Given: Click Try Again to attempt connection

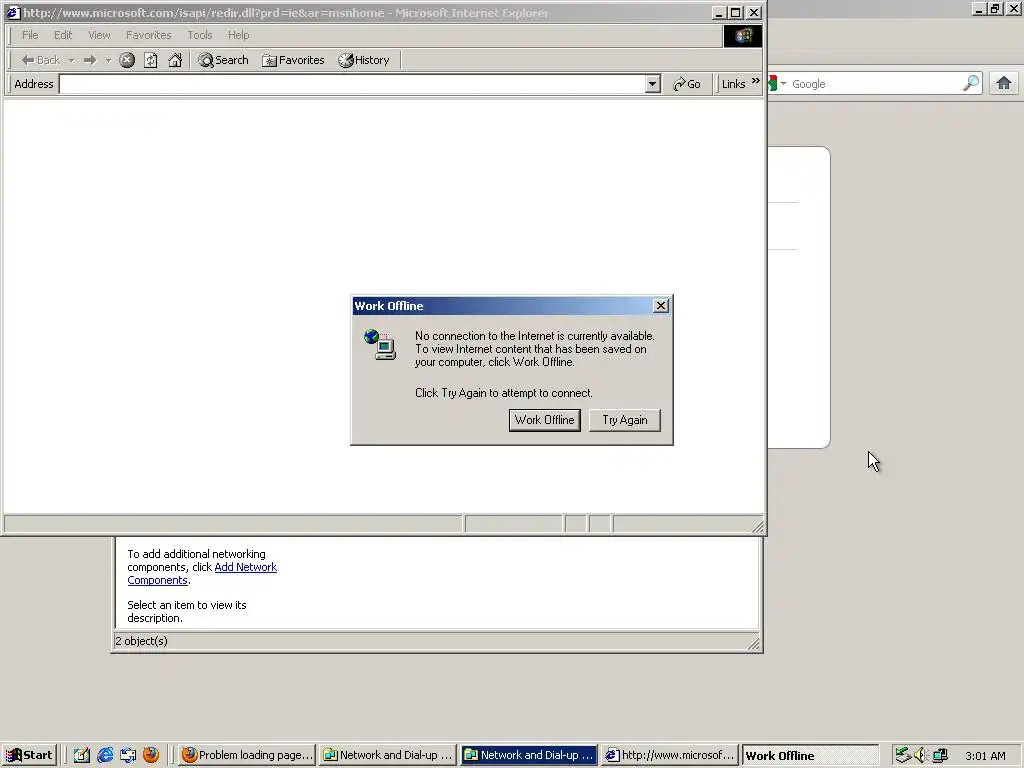Looking at the screenshot, I should (624, 420).
